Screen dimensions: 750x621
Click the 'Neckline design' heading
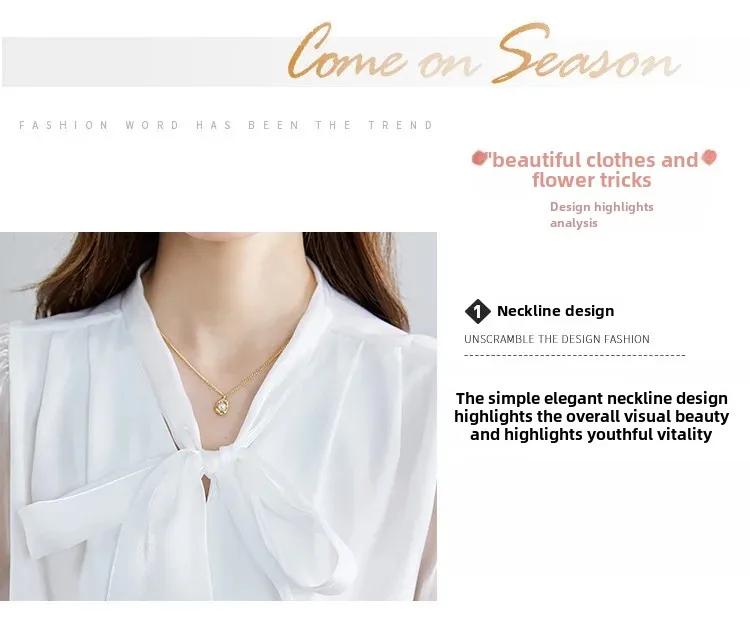tap(555, 311)
